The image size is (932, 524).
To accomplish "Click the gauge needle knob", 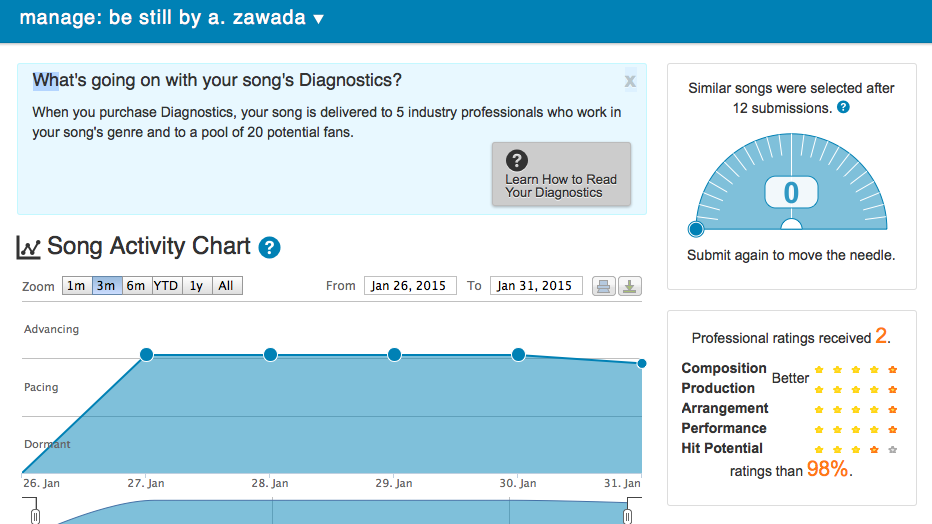I will pyautogui.click(x=695, y=228).
